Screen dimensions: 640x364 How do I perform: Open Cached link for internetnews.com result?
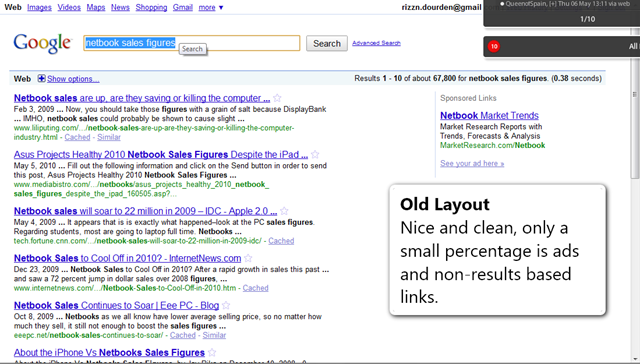pyautogui.click(x=256, y=288)
